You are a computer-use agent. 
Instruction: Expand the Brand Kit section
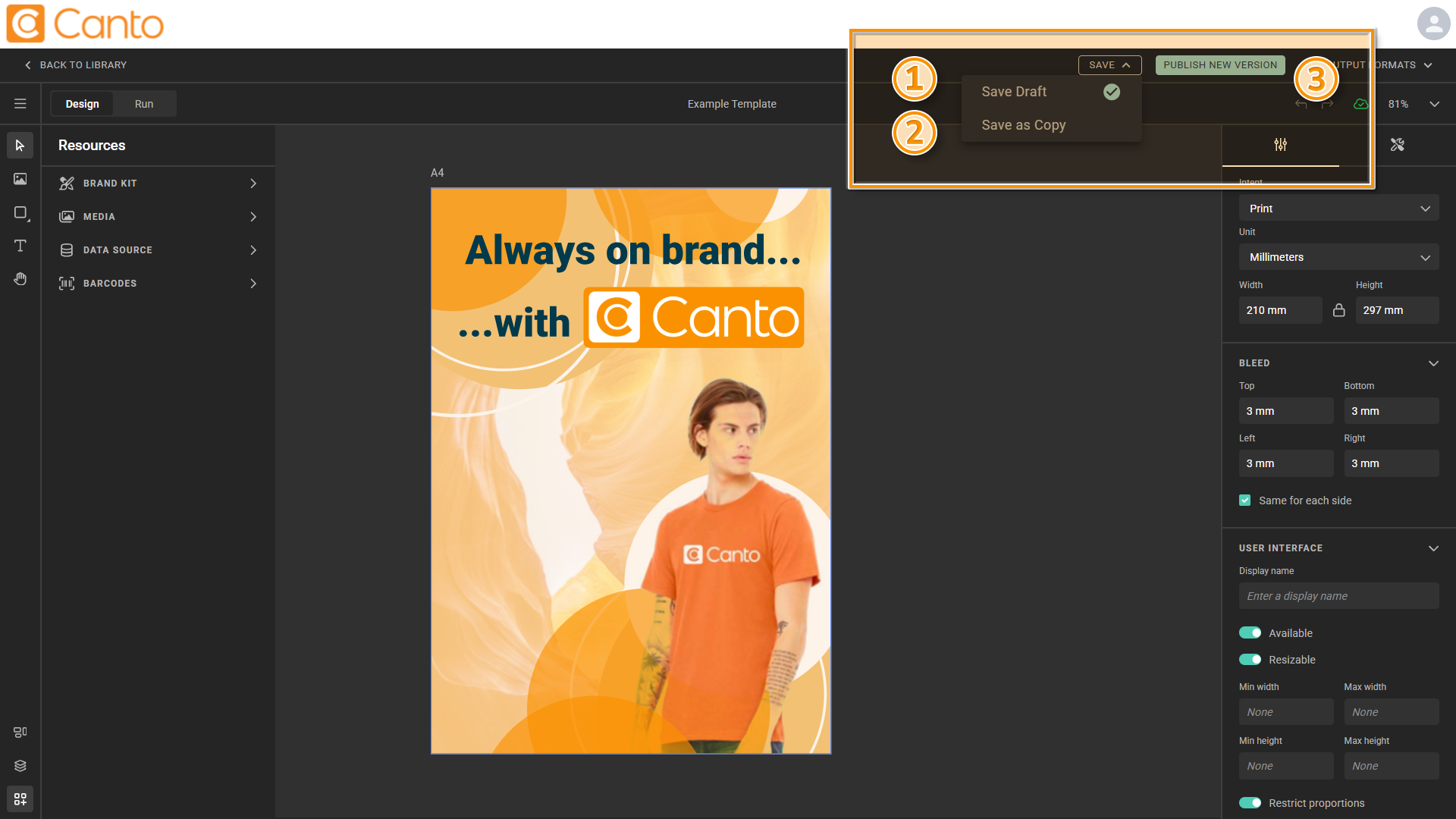pyautogui.click(x=253, y=184)
